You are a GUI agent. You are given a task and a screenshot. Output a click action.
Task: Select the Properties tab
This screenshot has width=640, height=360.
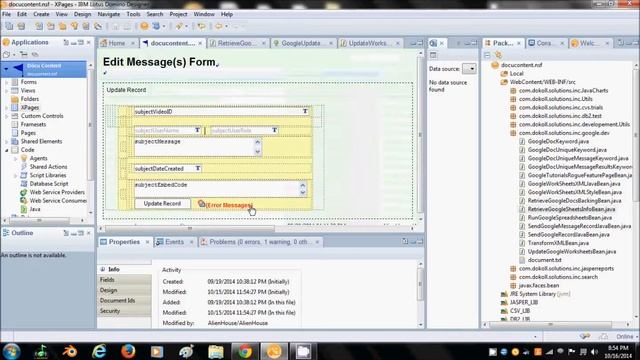pos(124,242)
